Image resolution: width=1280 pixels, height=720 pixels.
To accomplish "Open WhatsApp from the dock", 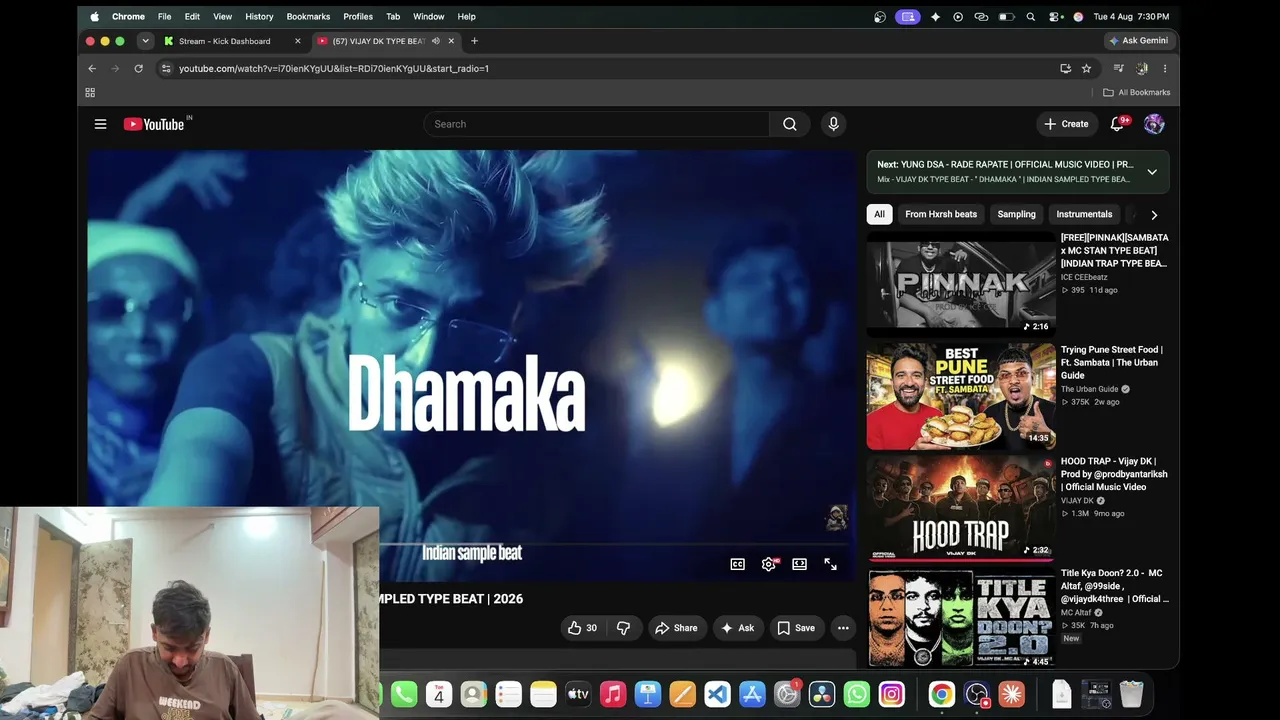I will (x=857, y=693).
